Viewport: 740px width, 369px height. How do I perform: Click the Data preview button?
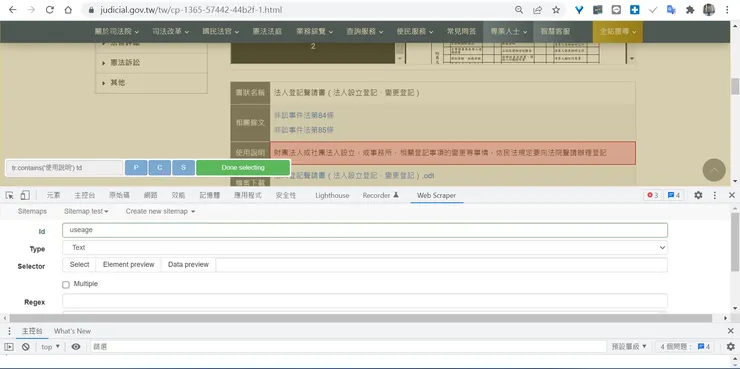(188, 265)
